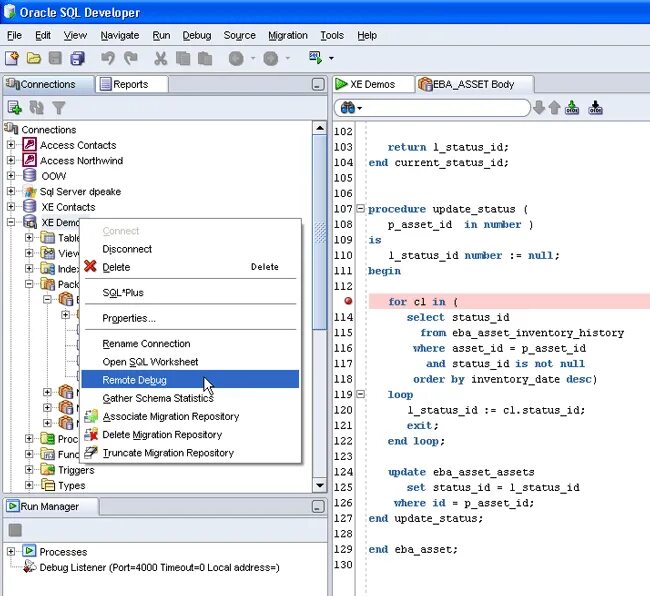Choose Disconnect from context menu

[x=190, y=249]
